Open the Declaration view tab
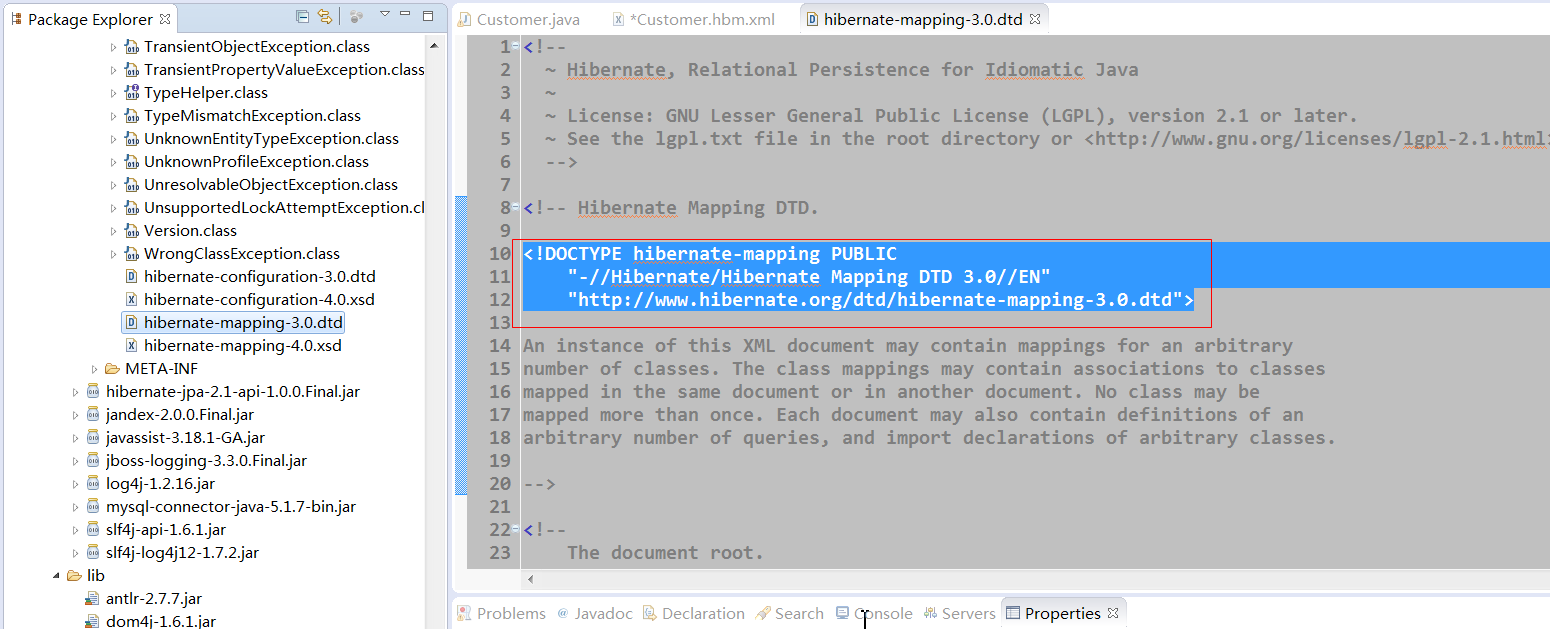The height and width of the screenshot is (629, 1550). [694, 613]
